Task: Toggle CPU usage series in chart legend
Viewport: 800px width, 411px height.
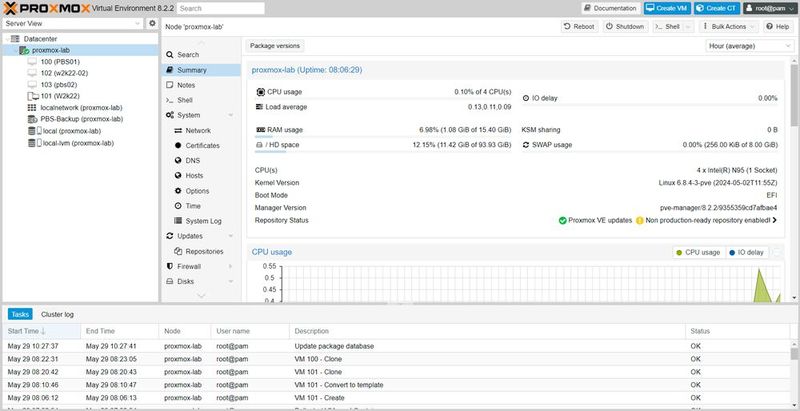Action: click(x=698, y=252)
